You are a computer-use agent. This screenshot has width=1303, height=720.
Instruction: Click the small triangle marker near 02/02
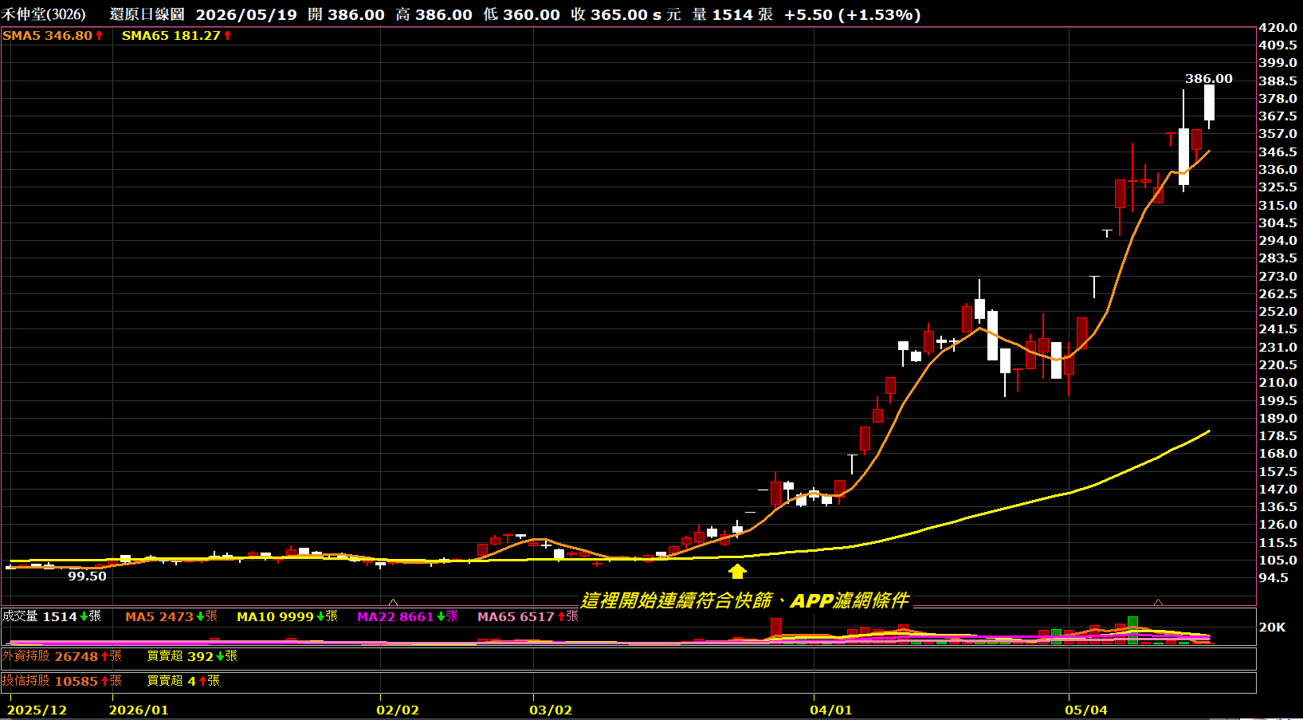tap(392, 602)
